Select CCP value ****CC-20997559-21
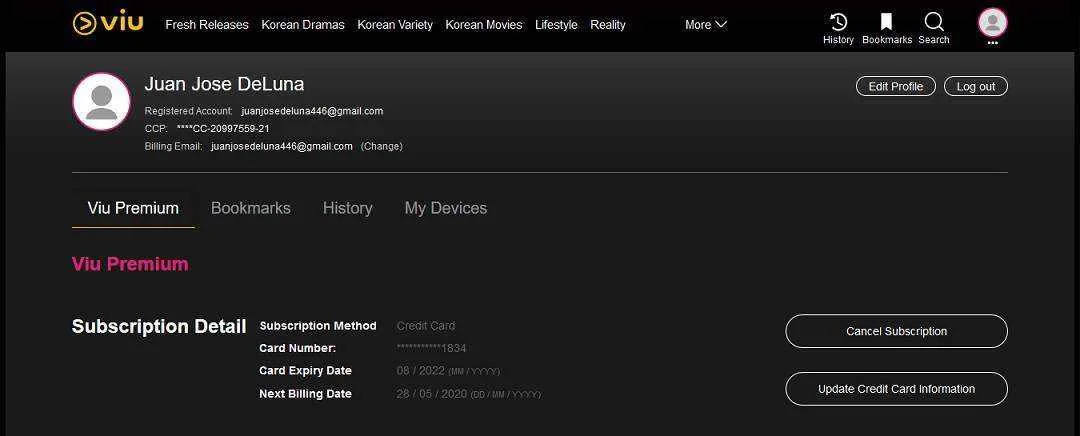The height and width of the screenshot is (436, 1080). pos(223,129)
